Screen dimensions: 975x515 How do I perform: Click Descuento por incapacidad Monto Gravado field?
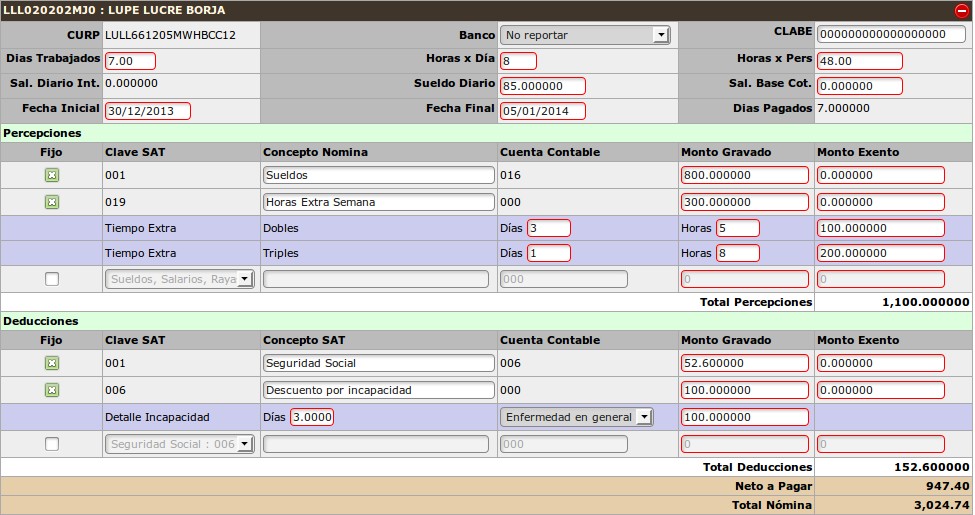[x=745, y=390]
